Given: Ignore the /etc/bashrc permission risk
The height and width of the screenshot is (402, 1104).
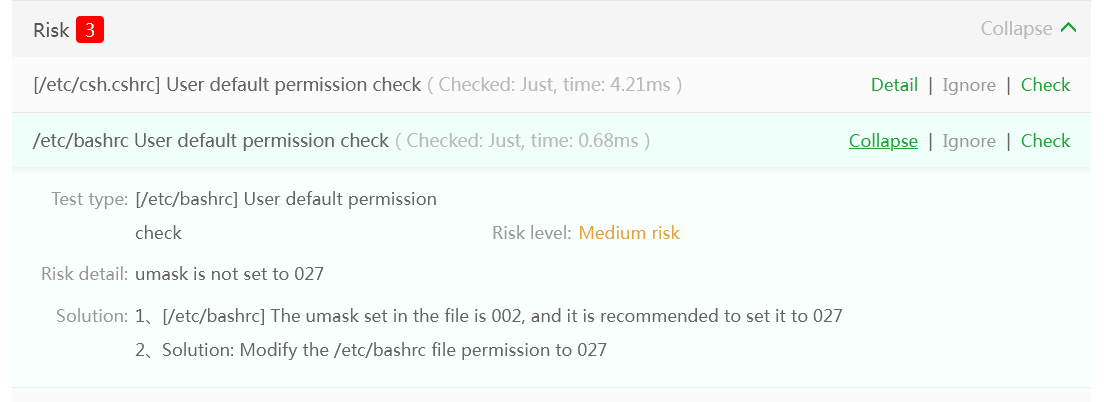Looking at the screenshot, I should (x=969, y=141).
